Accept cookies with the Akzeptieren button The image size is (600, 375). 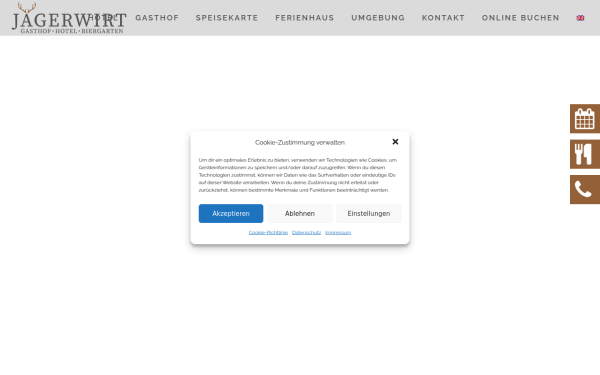click(x=231, y=214)
